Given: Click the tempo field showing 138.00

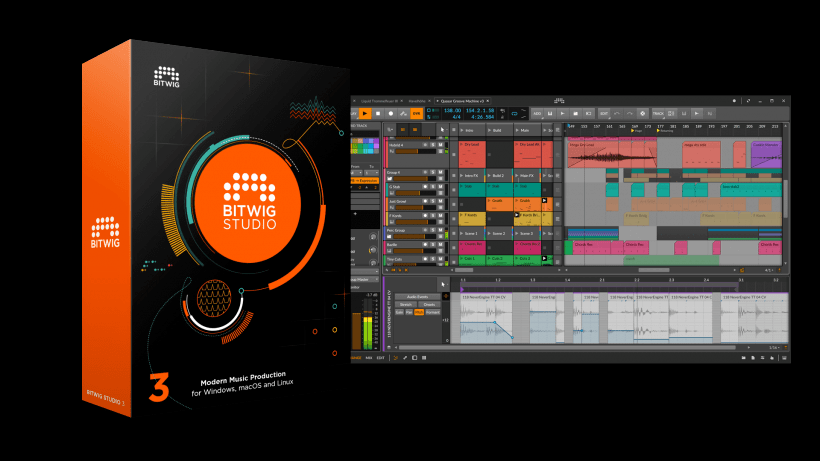Looking at the screenshot, I should 452,111.
